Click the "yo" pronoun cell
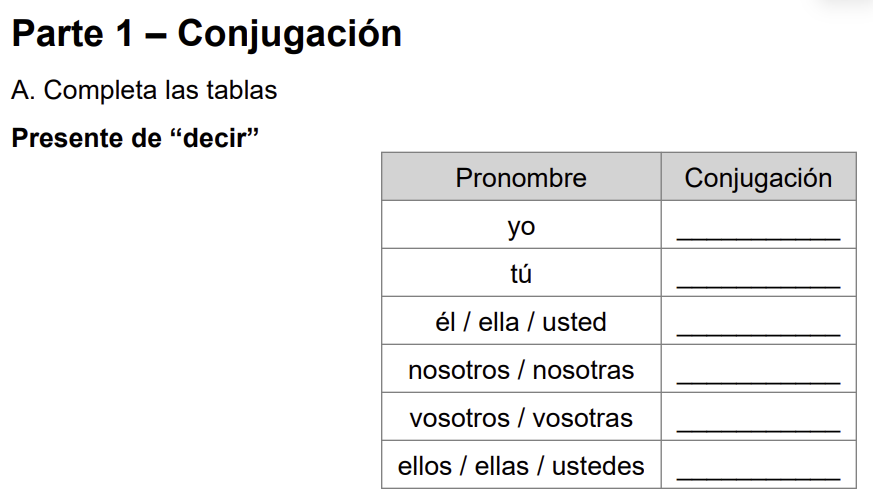 521,227
